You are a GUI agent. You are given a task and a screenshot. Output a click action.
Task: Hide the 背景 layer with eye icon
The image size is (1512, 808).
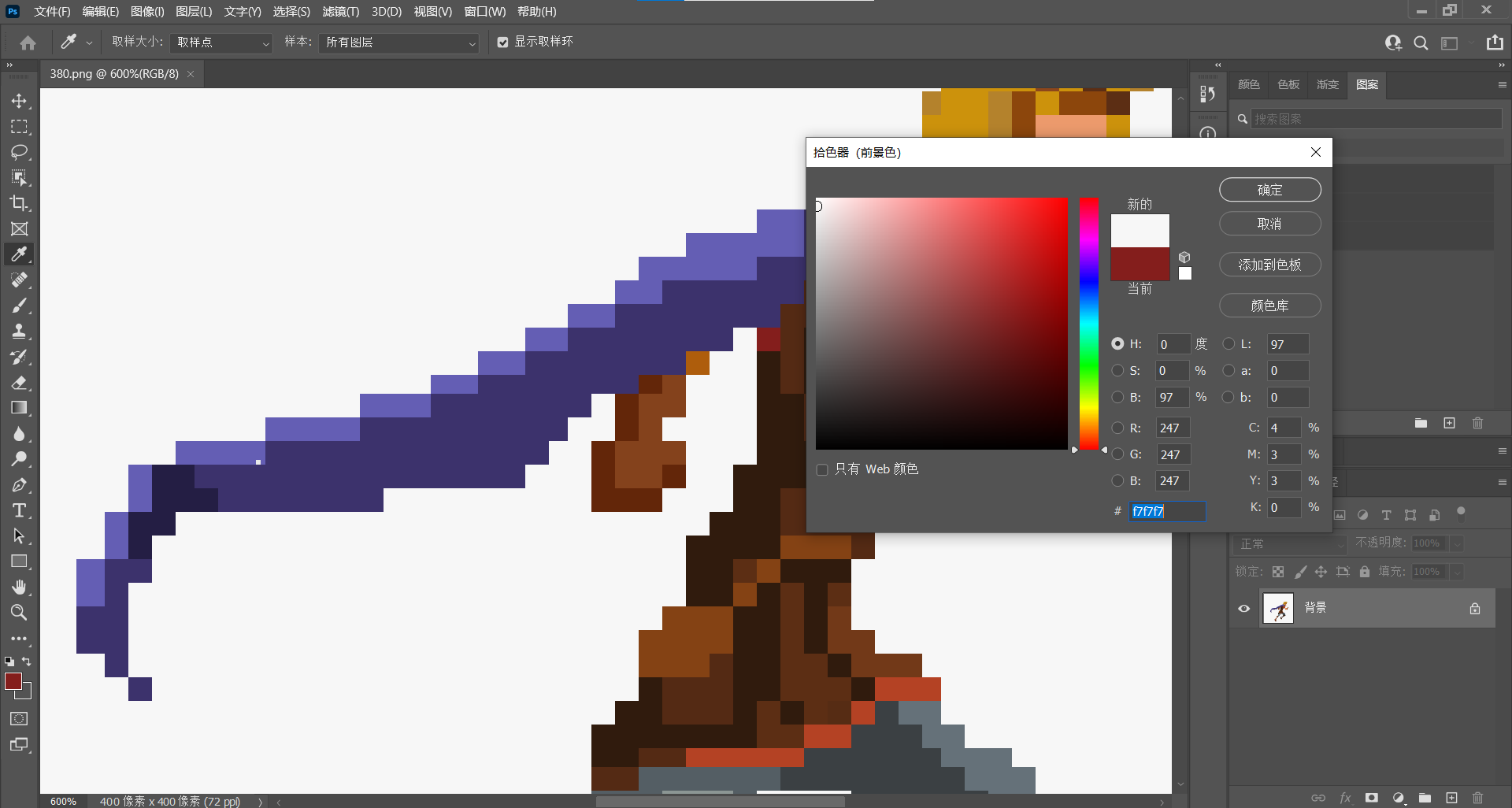click(x=1244, y=609)
